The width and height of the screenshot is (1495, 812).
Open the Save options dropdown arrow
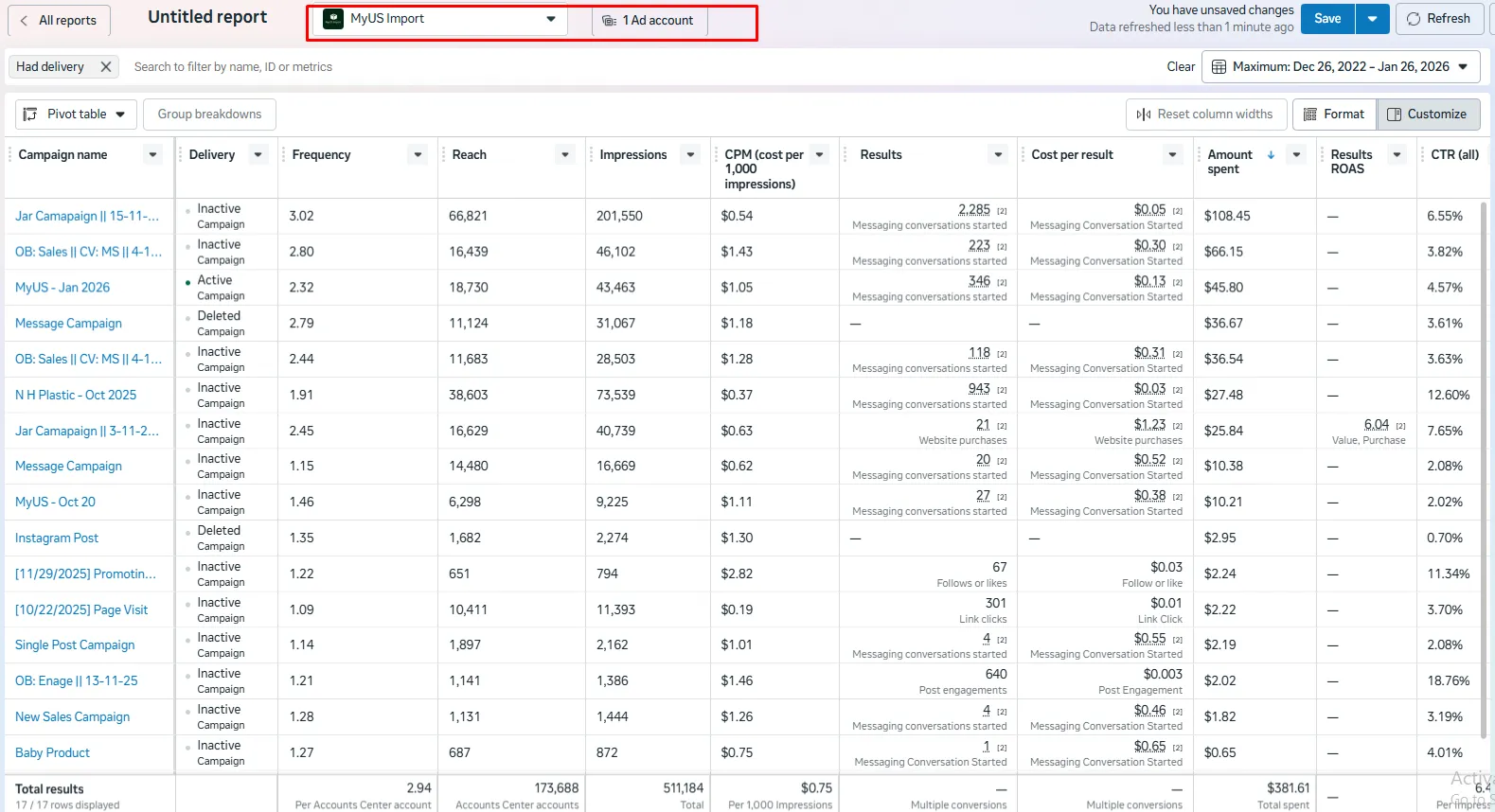pos(1372,19)
